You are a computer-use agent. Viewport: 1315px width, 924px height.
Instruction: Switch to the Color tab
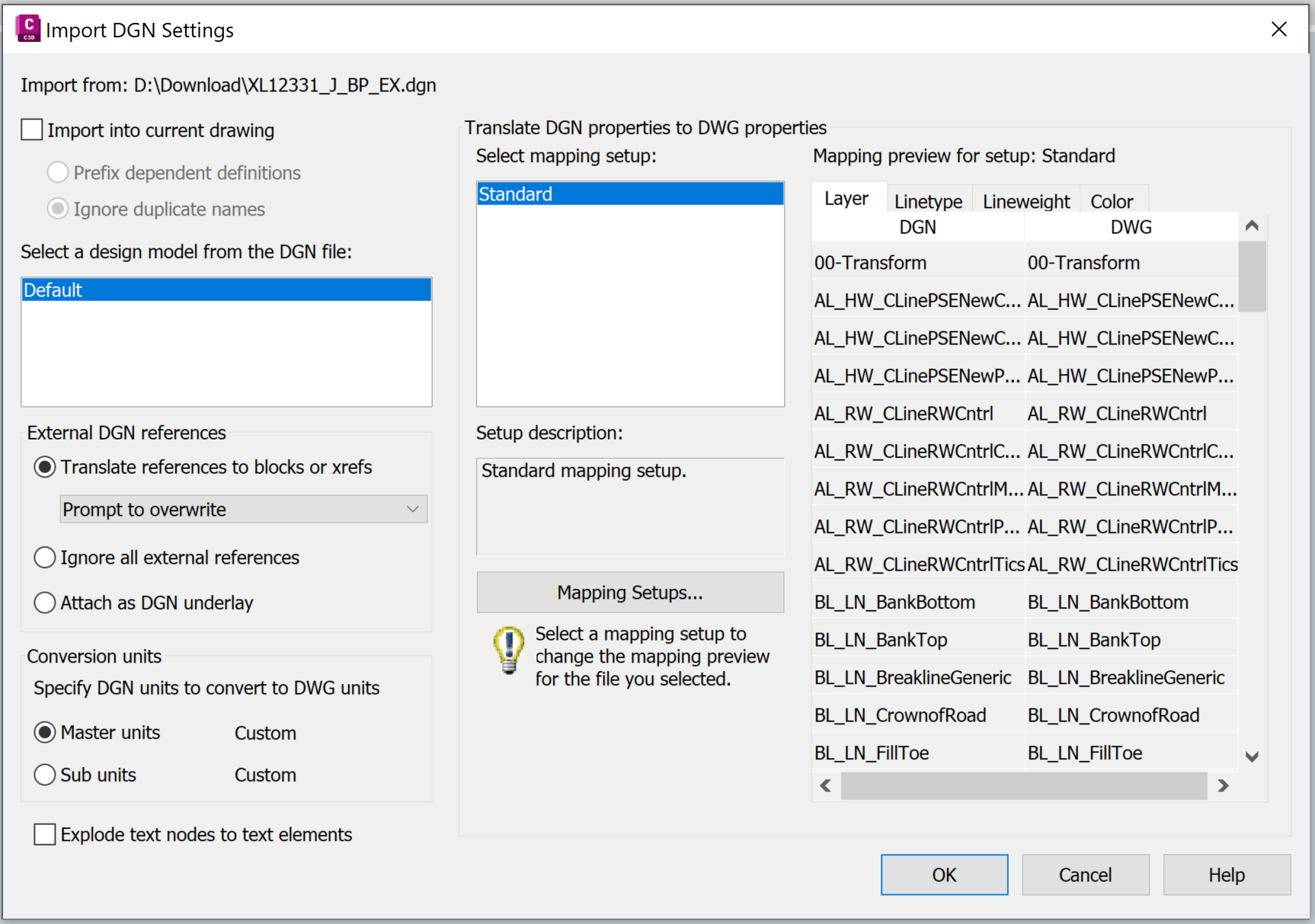coord(1113,200)
